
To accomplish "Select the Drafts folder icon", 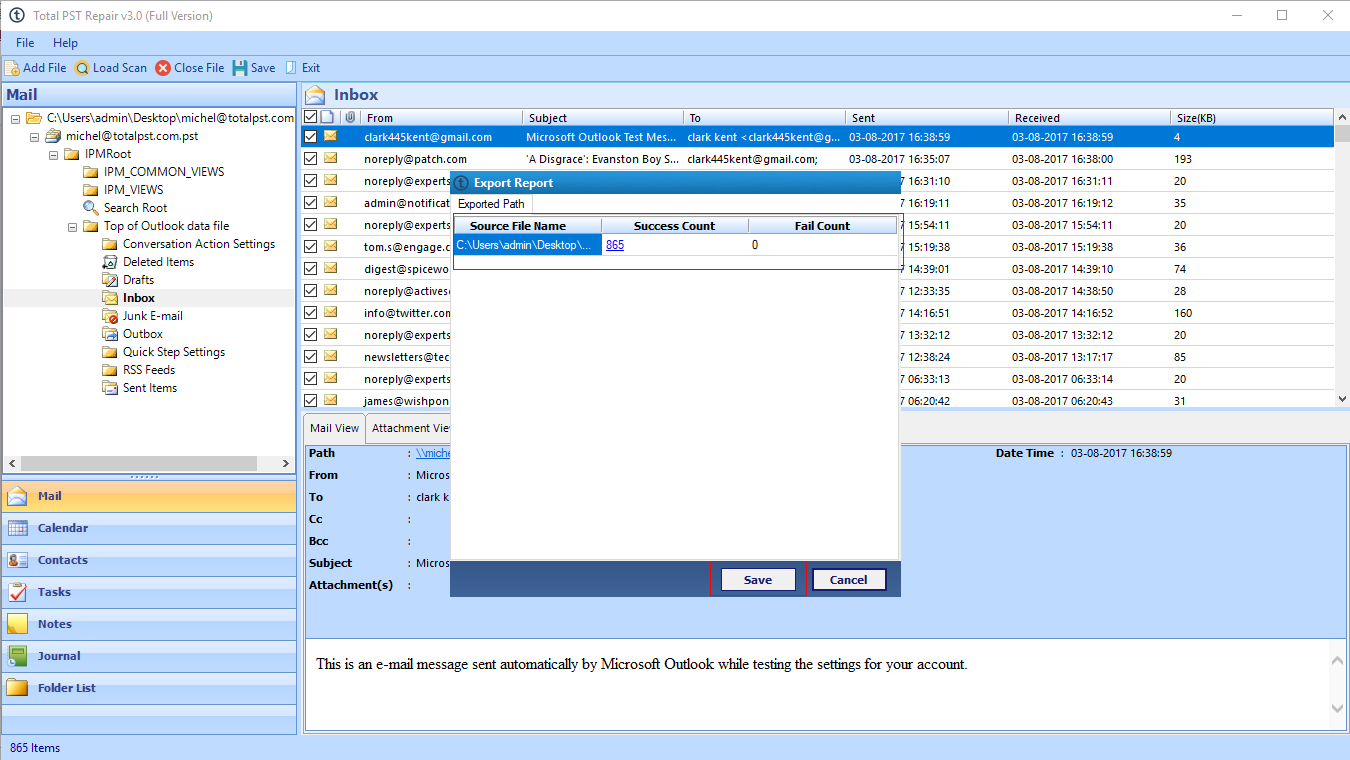I will [x=110, y=280].
